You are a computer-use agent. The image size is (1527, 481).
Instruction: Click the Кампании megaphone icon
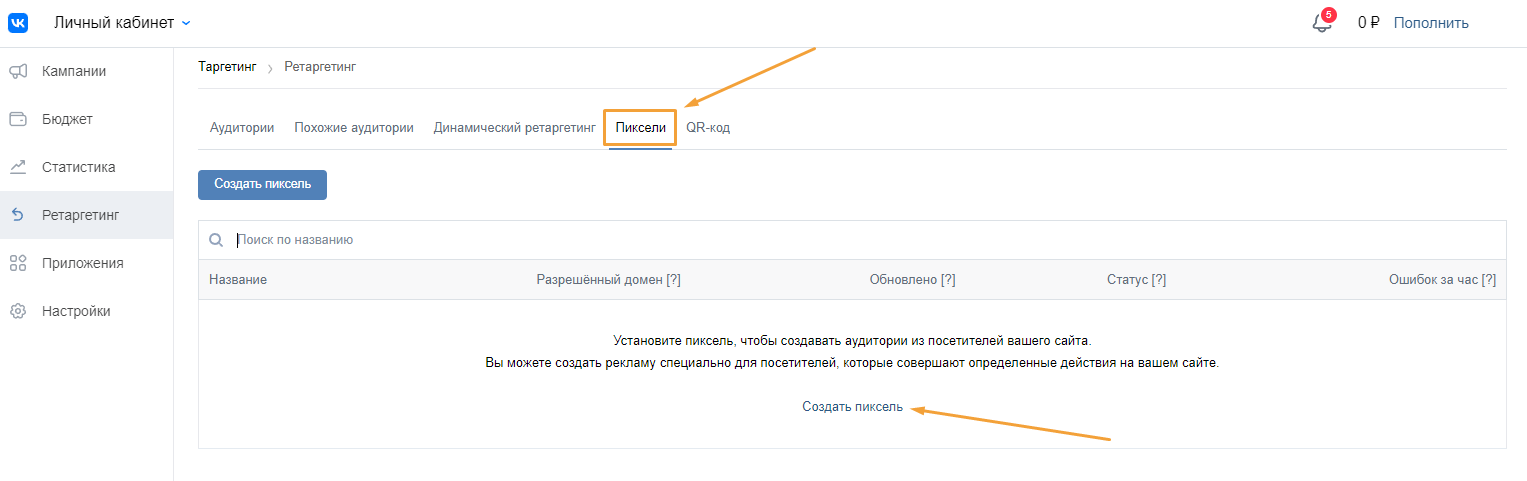tap(18, 71)
